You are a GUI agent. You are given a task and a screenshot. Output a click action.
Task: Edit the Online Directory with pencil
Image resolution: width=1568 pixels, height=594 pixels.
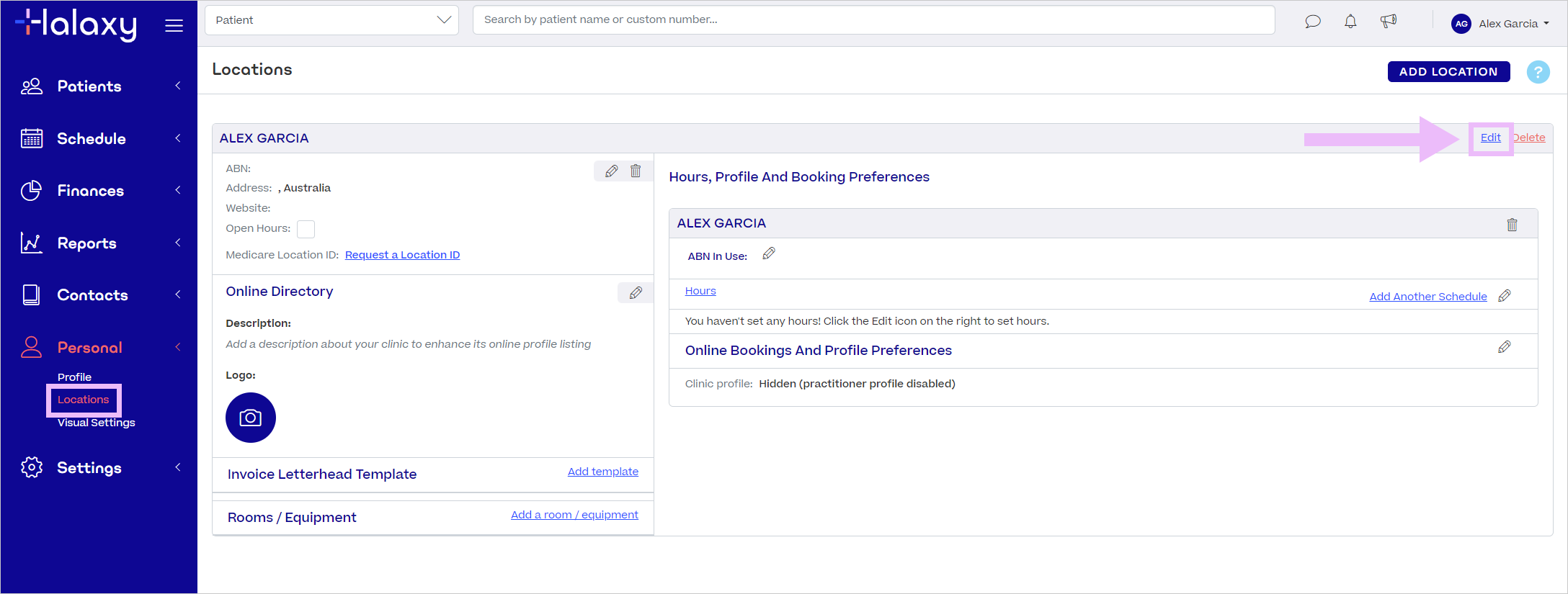click(x=636, y=292)
